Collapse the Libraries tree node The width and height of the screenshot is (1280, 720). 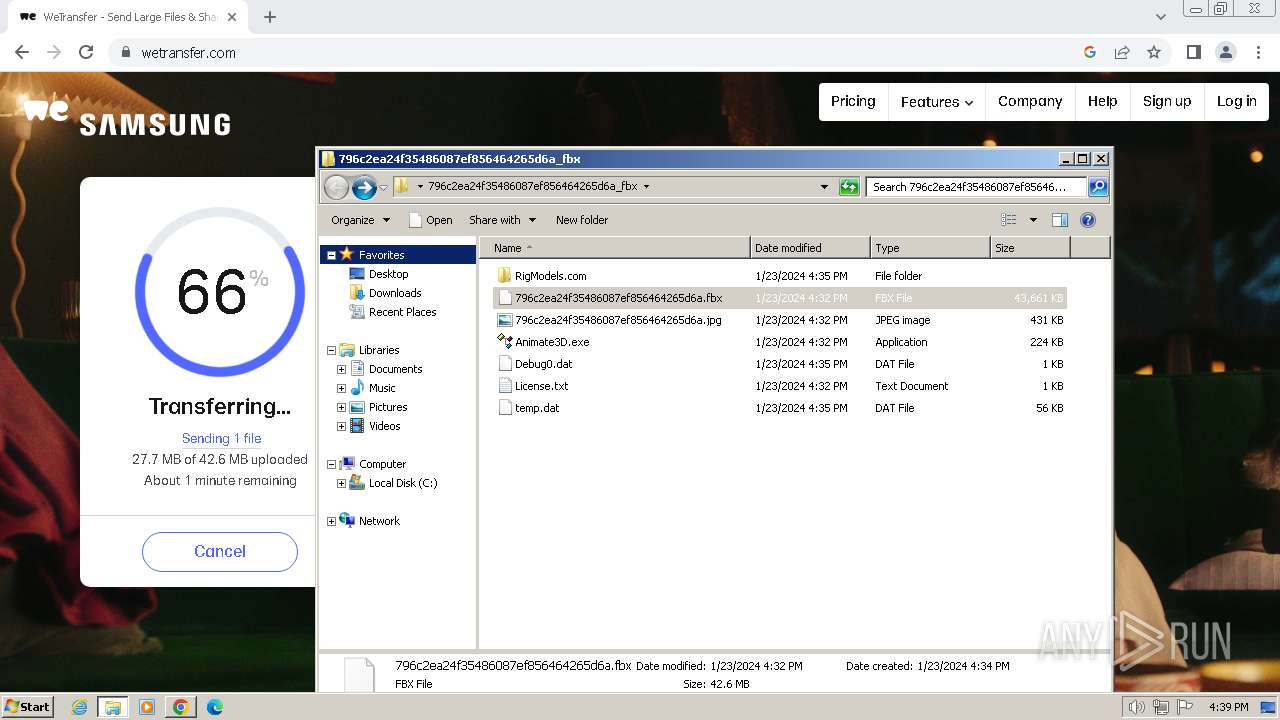(331, 350)
